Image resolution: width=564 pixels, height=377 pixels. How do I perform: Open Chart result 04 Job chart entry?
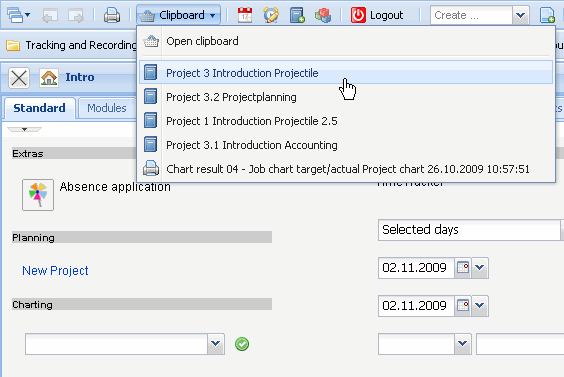pyautogui.click(x=346, y=169)
